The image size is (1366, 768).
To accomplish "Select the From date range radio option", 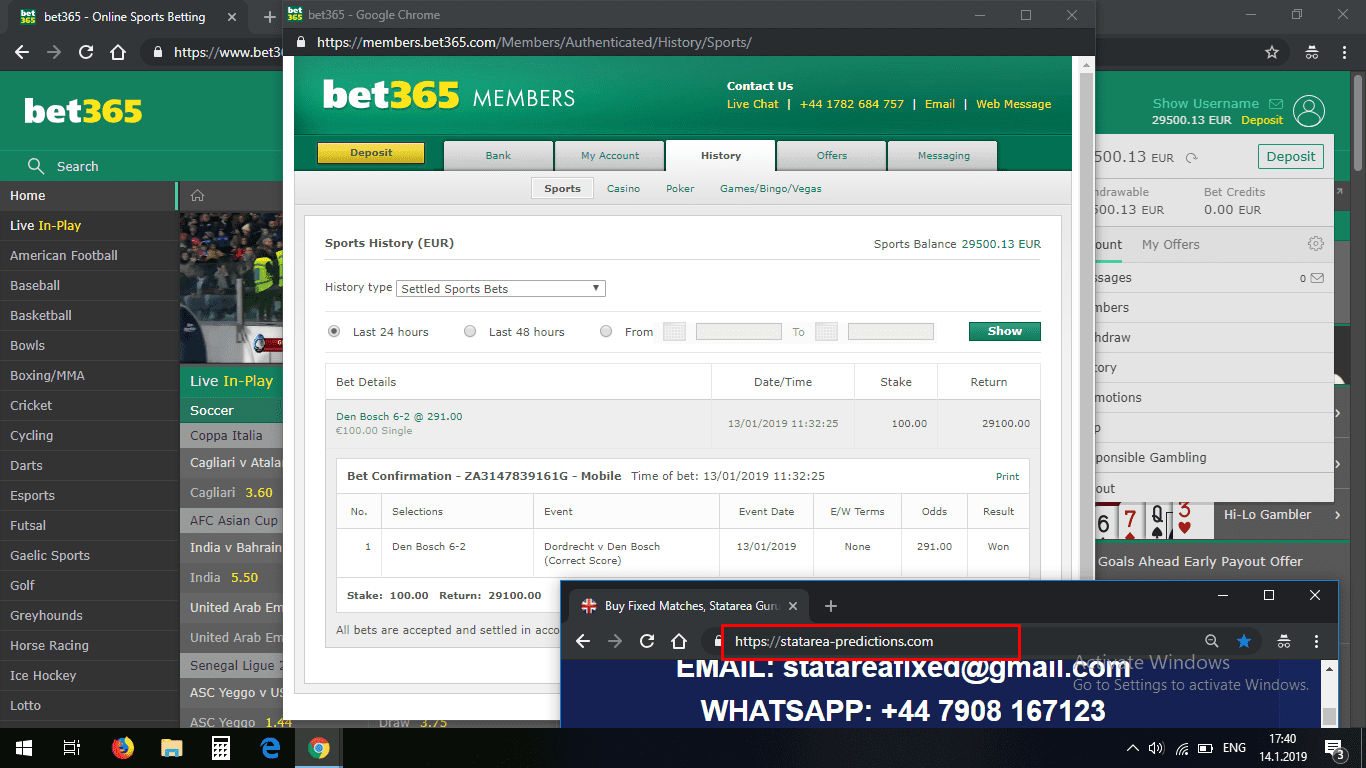I will pos(606,331).
